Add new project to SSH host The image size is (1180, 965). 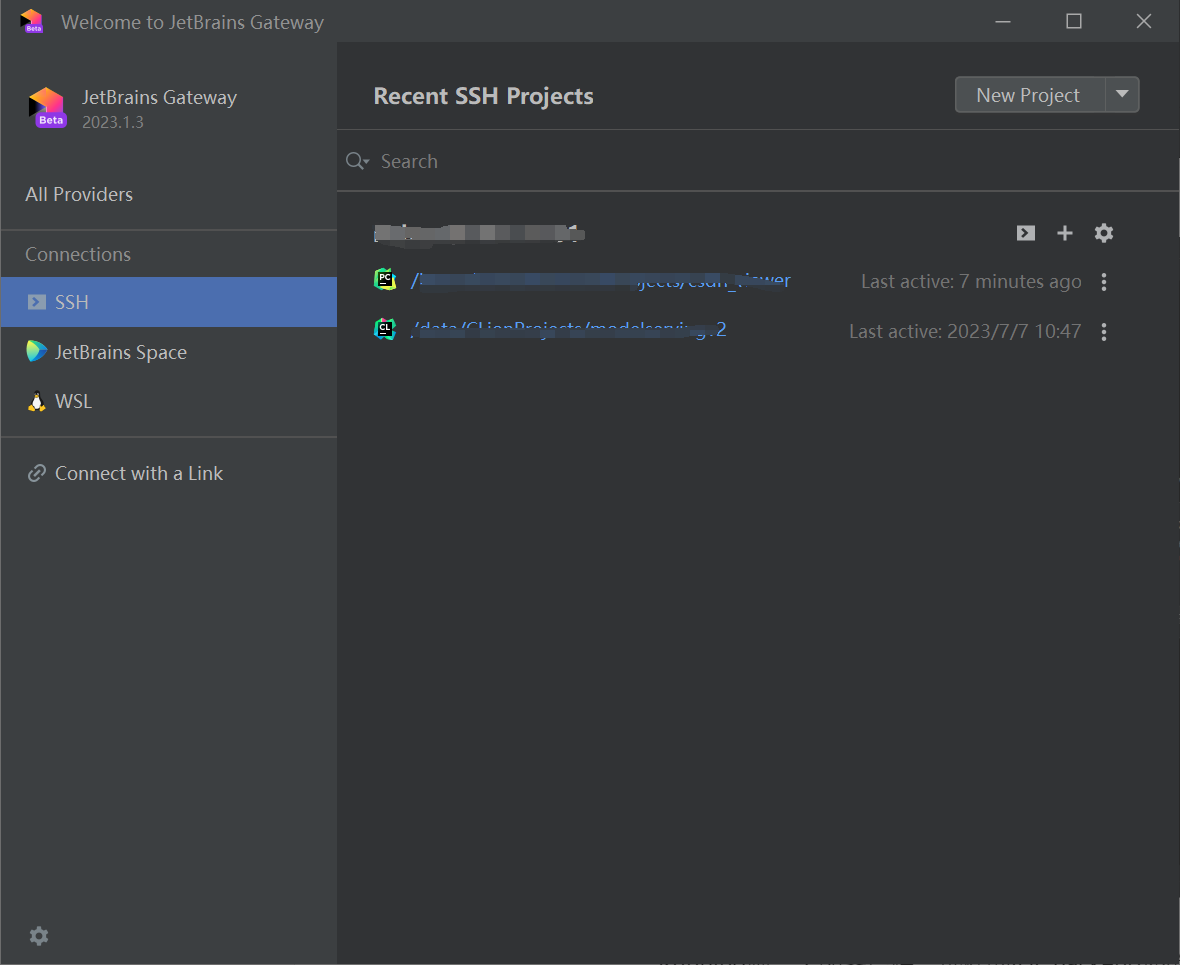[x=1064, y=233]
